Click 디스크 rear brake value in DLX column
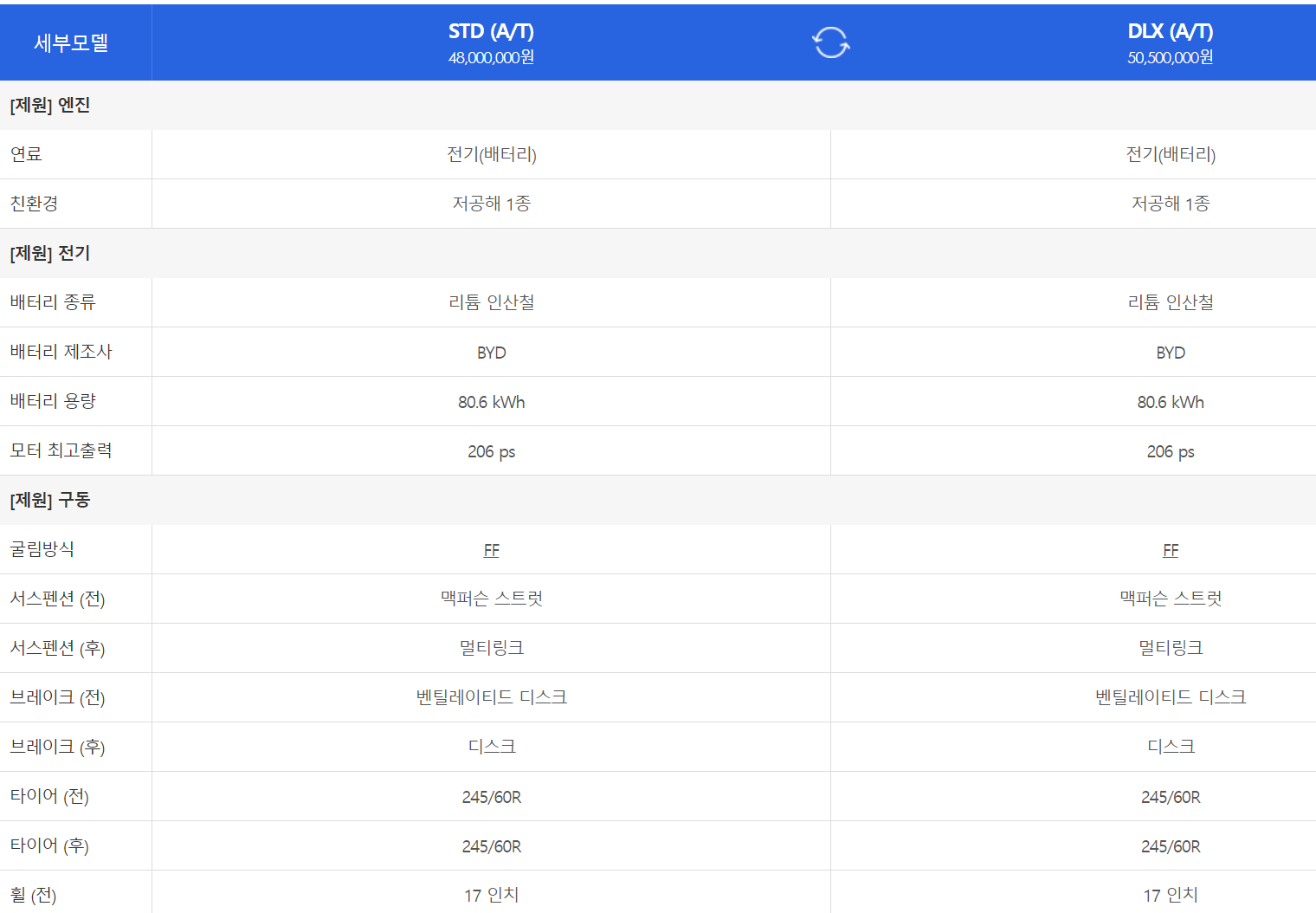1316x913 pixels. pyautogui.click(x=1171, y=747)
